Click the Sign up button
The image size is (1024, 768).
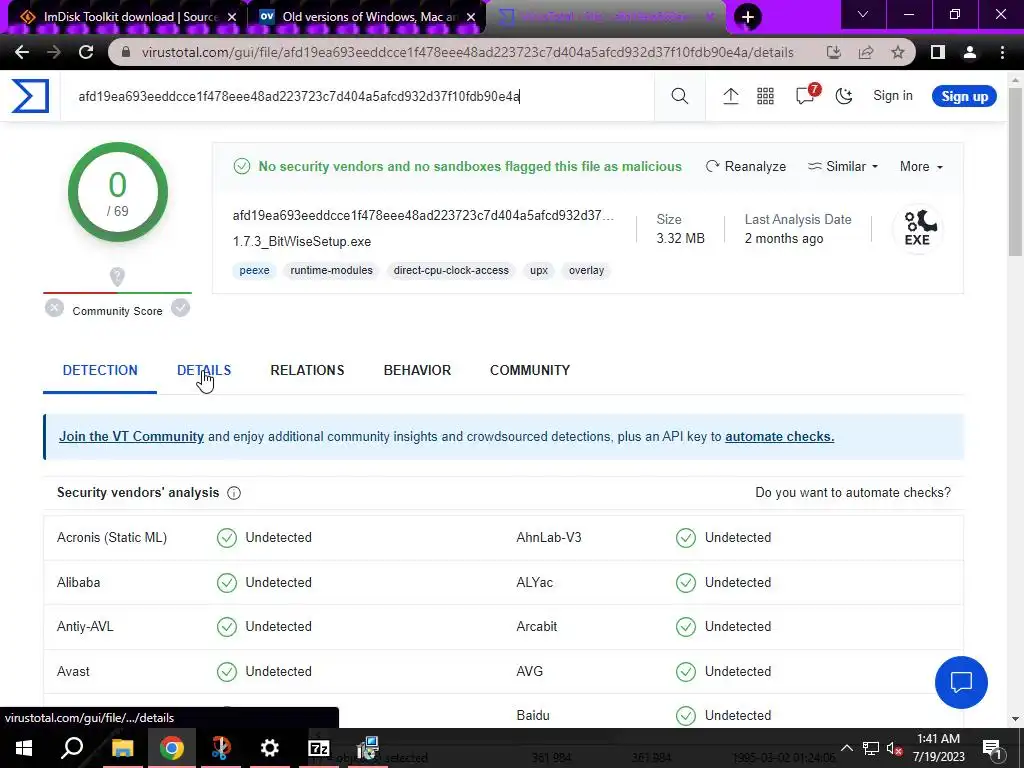click(964, 96)
